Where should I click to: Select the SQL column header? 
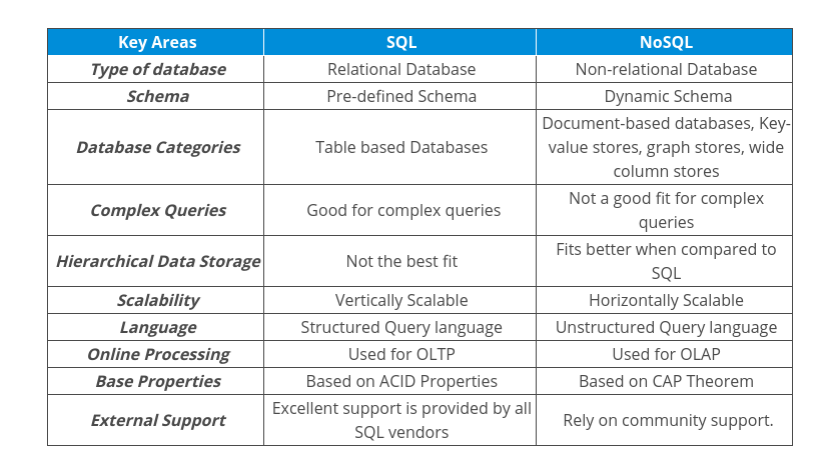pos(400,42)
